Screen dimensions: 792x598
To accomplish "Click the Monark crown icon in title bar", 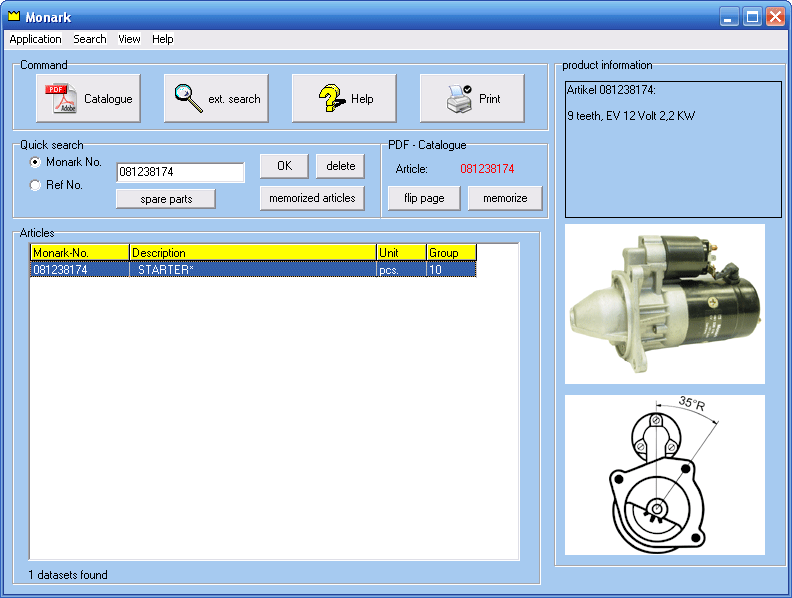I will 14,17.
